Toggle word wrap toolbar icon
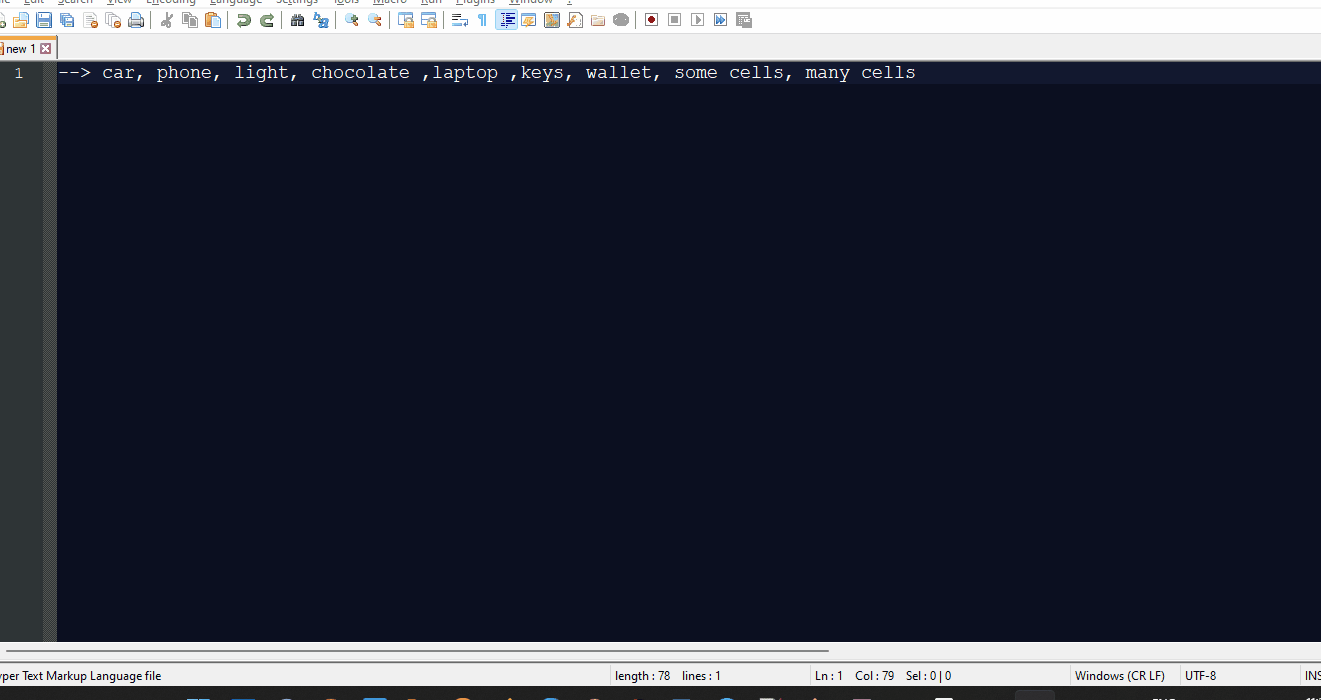 pyautogui.click(x=460, y=20)
